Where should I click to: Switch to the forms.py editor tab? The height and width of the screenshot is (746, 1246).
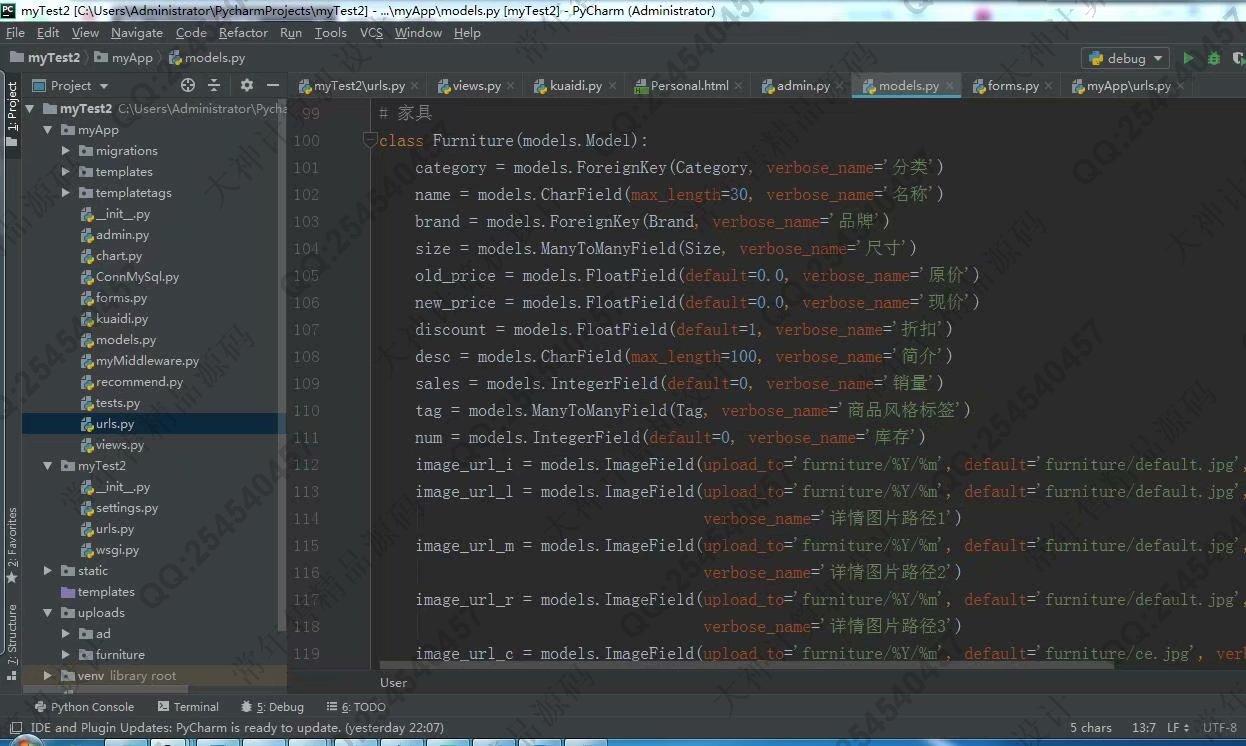click(1013, 86)
